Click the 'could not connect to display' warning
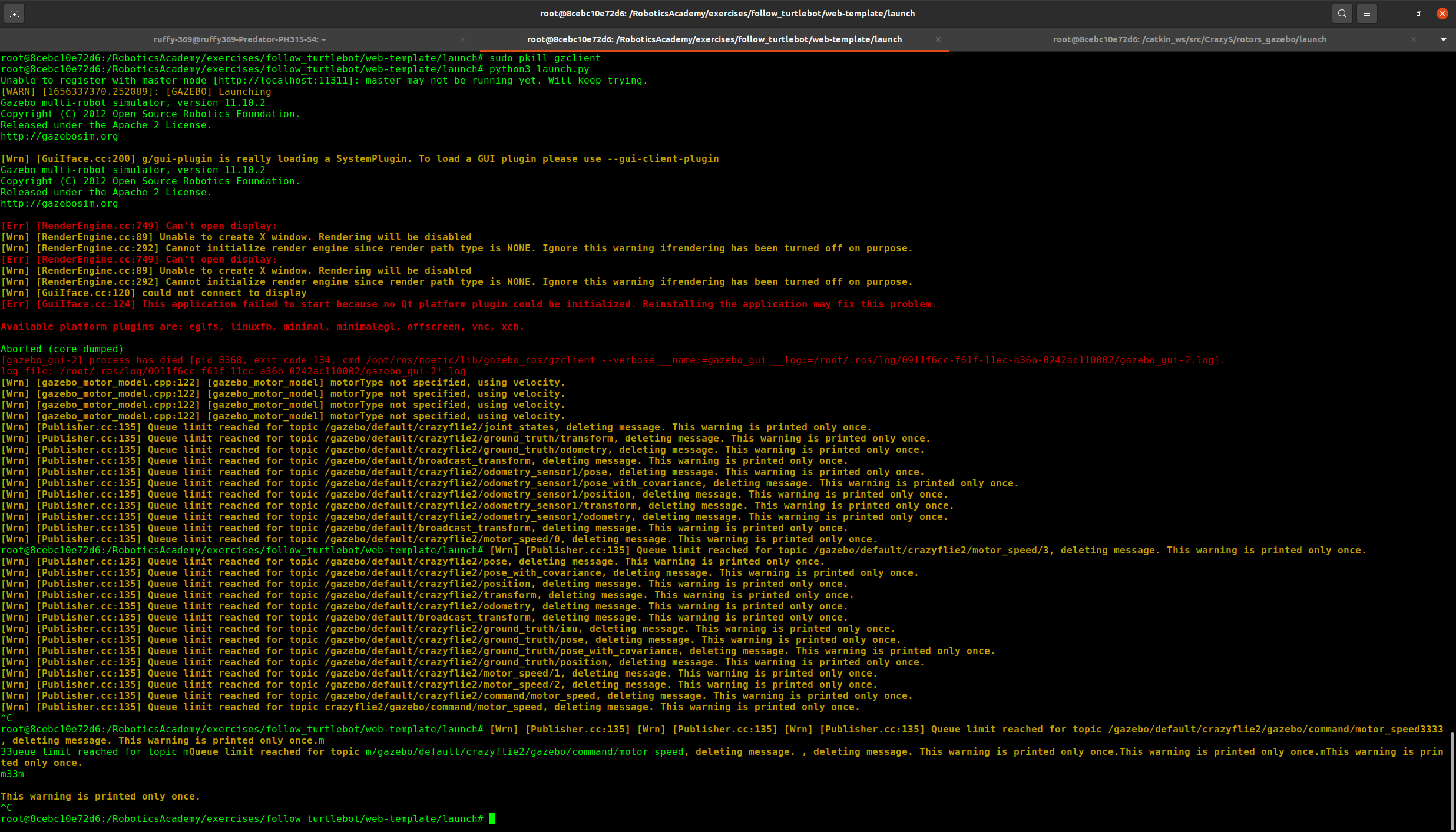 (x=154, y=293)
